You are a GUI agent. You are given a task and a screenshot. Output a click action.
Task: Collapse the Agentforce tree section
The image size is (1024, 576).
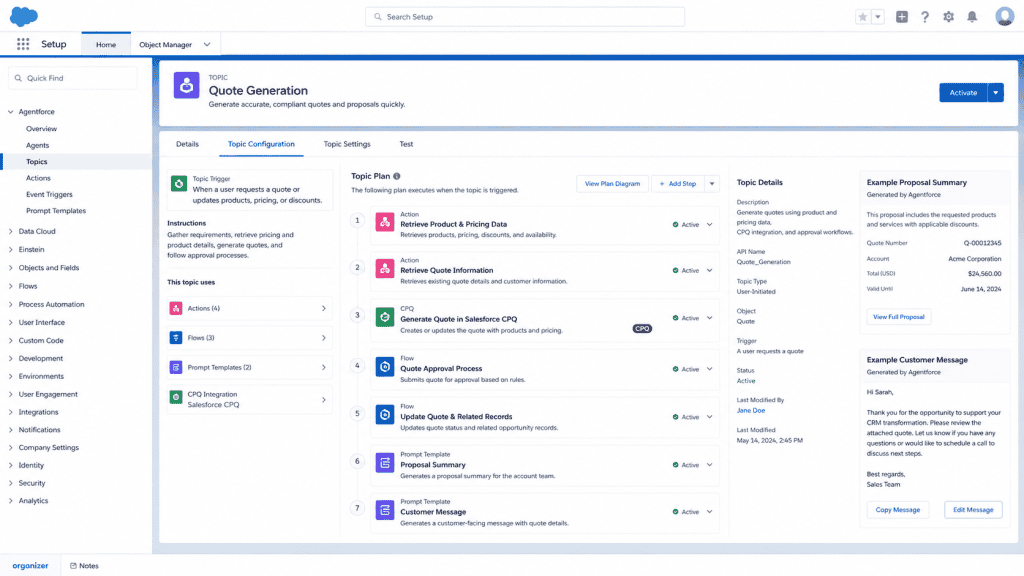10,112
